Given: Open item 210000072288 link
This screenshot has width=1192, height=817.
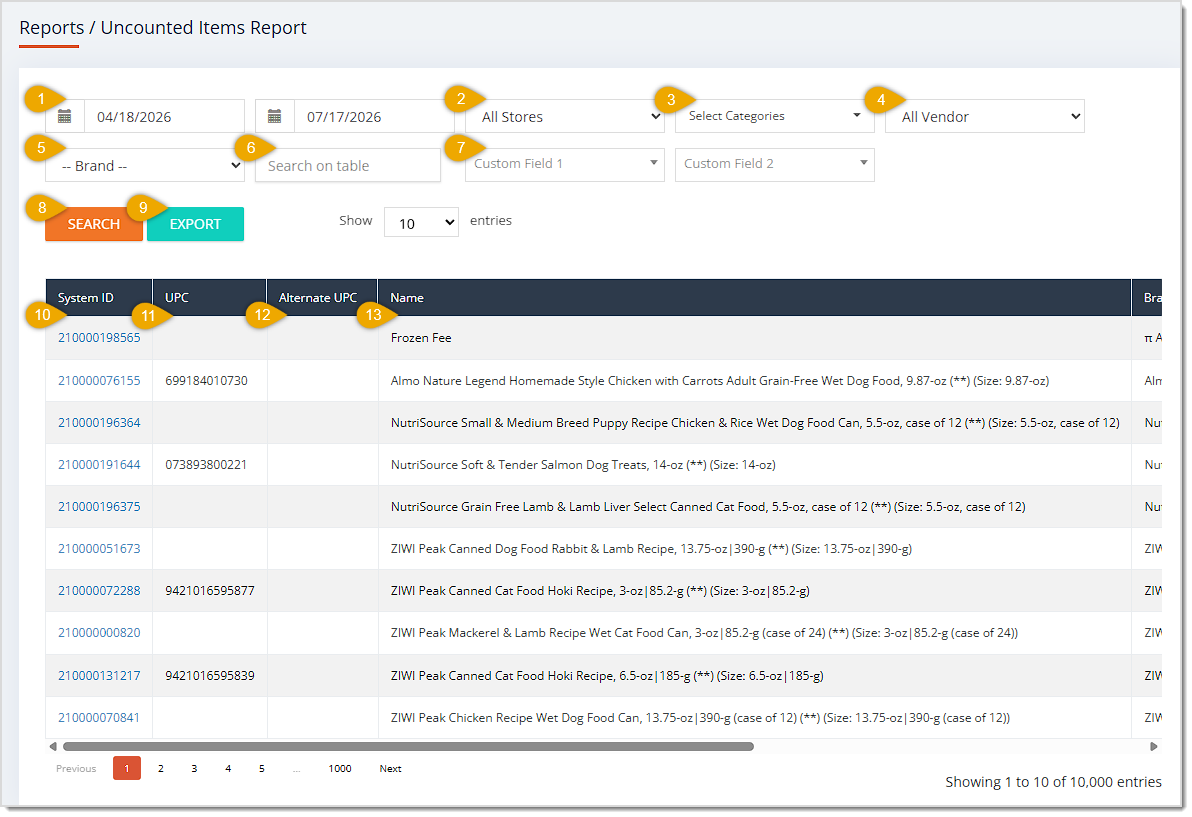Looking at the screenshot, I should click(100, 591).
